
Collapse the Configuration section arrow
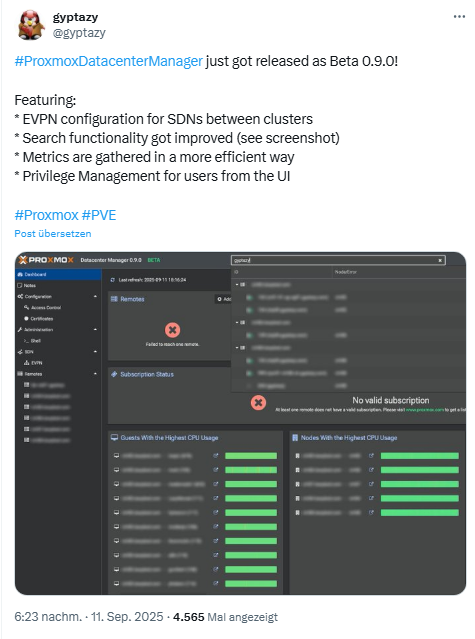(x=95, y=296)
